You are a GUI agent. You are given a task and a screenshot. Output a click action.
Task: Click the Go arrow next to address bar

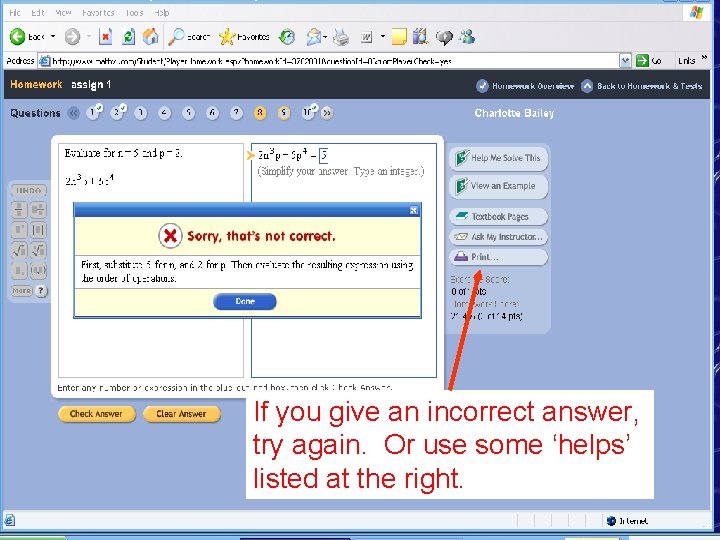(x=642, y=61)
